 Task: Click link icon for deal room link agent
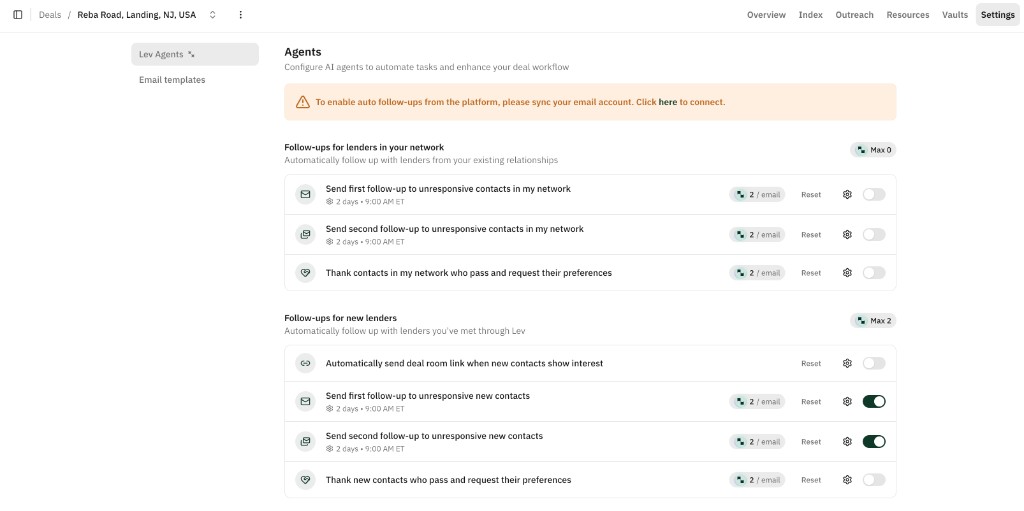pos(305,363)
